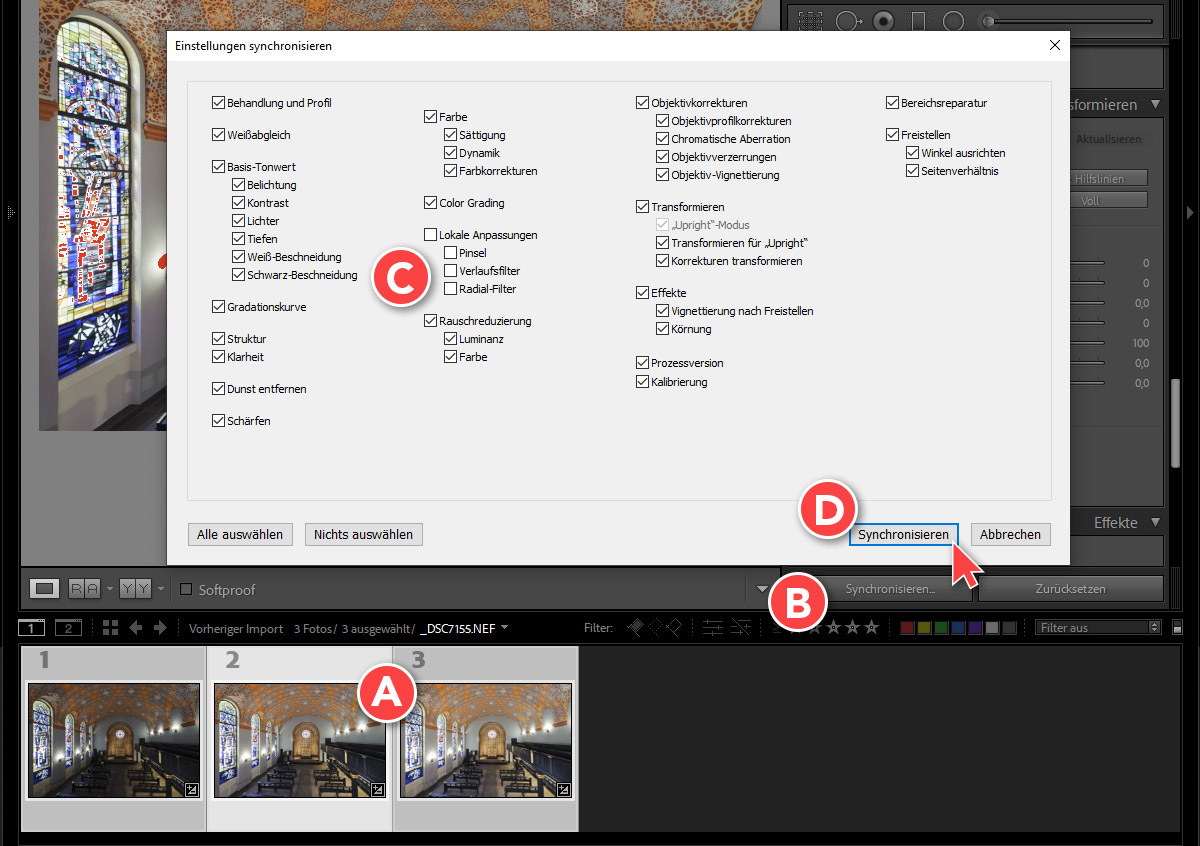Image resolution: width=1200 pixels, height=846 pixels.
Task: Disable Chromatische Aberration syncing
Action: 663,139
